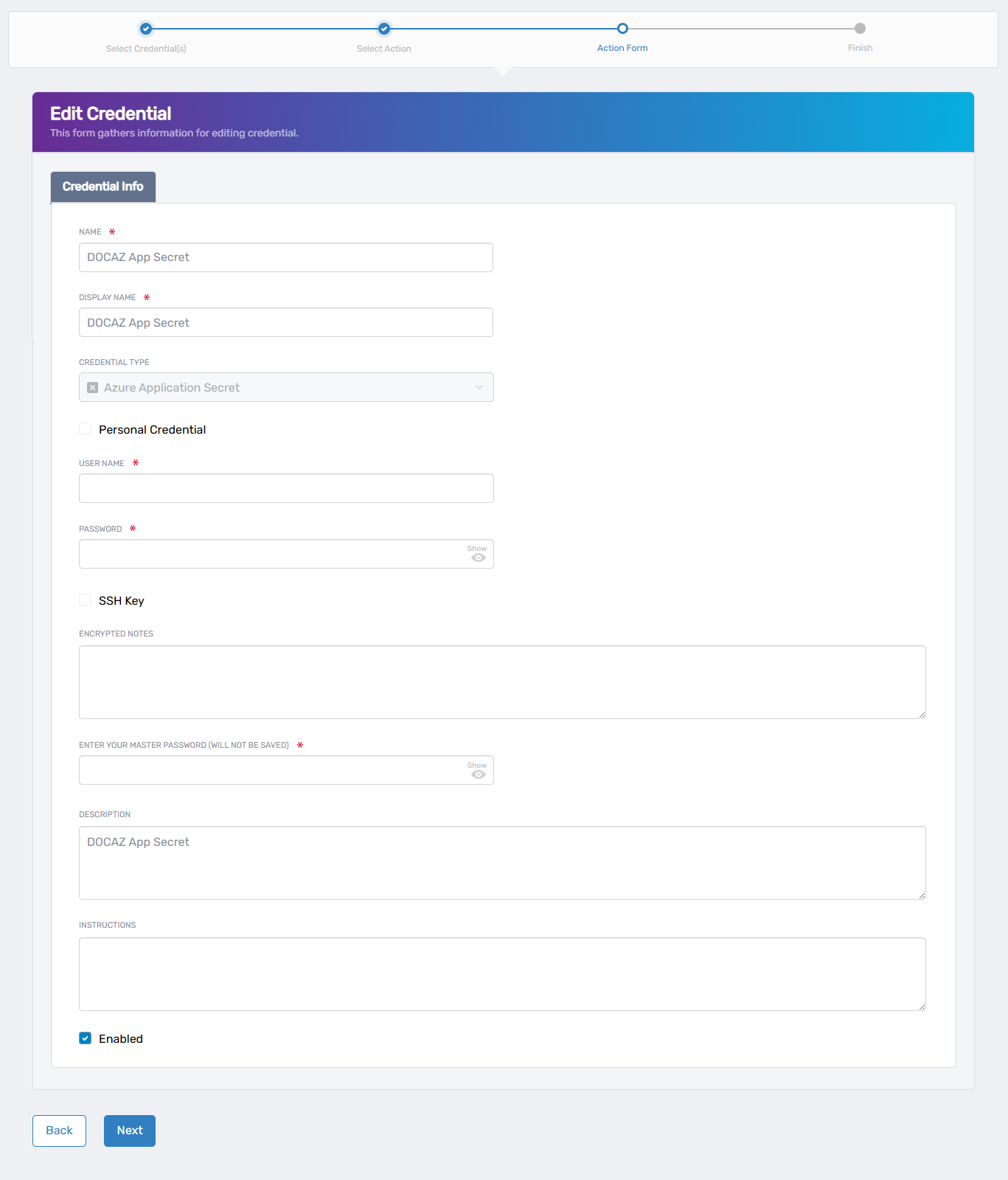
Task: Click the Name field containing DOCAZ App Secret
Action: point(285,257)
